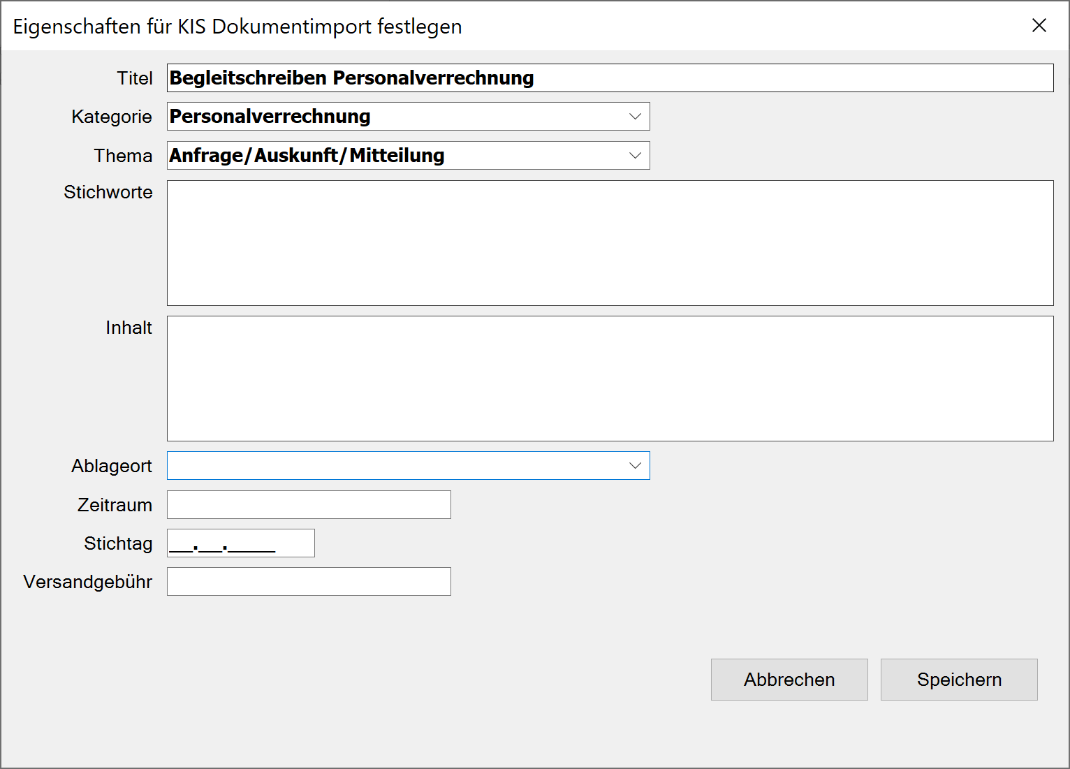Screen dimensions: 1070x769
Task: Open the empty Ablageort dropdown
Action: click(x=408, y=465)
